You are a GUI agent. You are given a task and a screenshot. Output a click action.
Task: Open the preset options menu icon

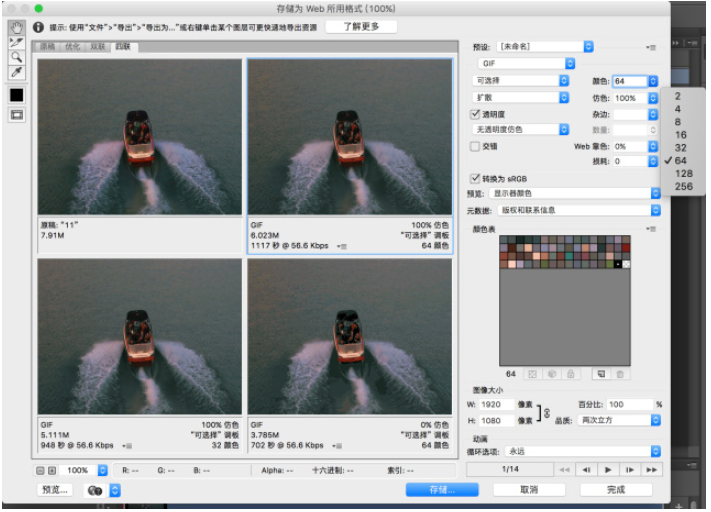click(652, 47)
